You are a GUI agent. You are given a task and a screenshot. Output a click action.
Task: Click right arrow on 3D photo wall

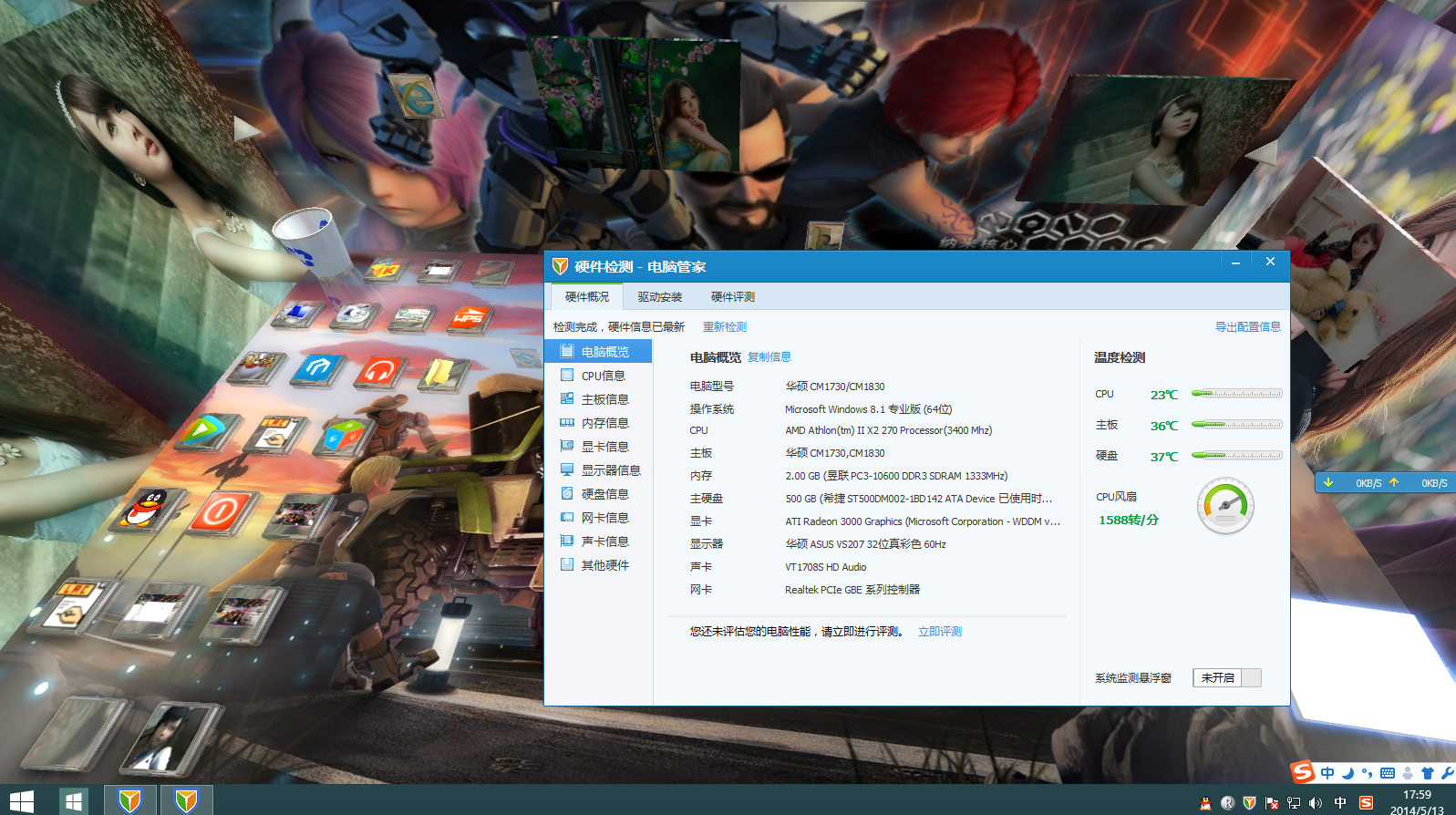[x=1264, y=153]
